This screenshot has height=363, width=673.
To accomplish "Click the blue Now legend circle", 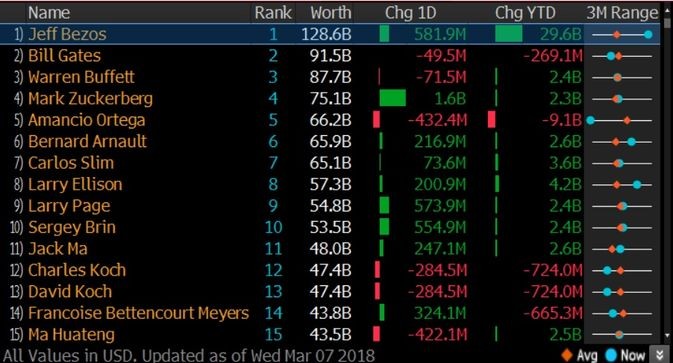I will click(611, 355).
